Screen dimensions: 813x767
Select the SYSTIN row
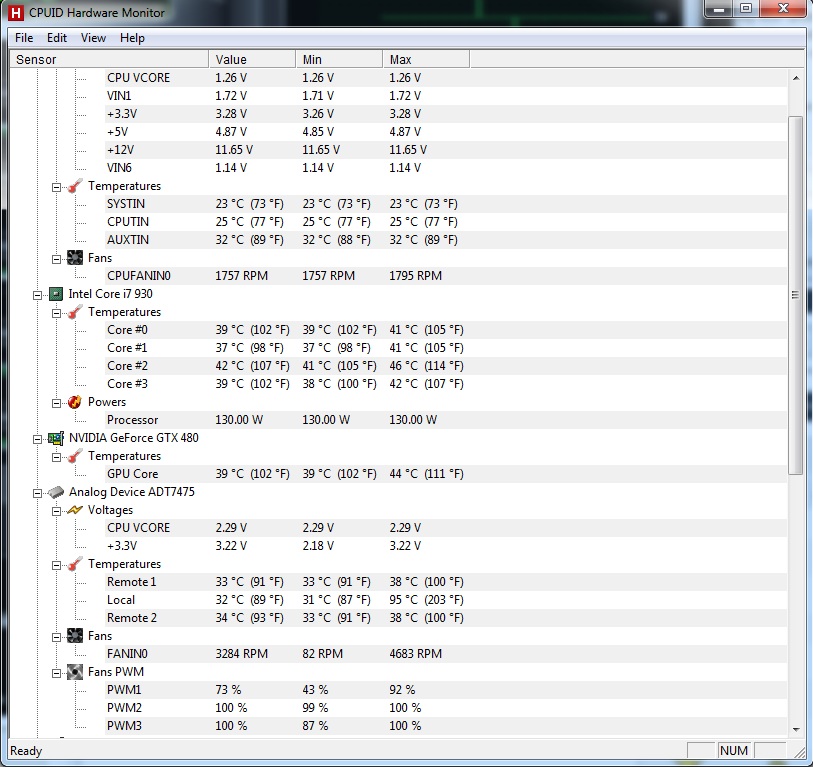click(446, 204)
